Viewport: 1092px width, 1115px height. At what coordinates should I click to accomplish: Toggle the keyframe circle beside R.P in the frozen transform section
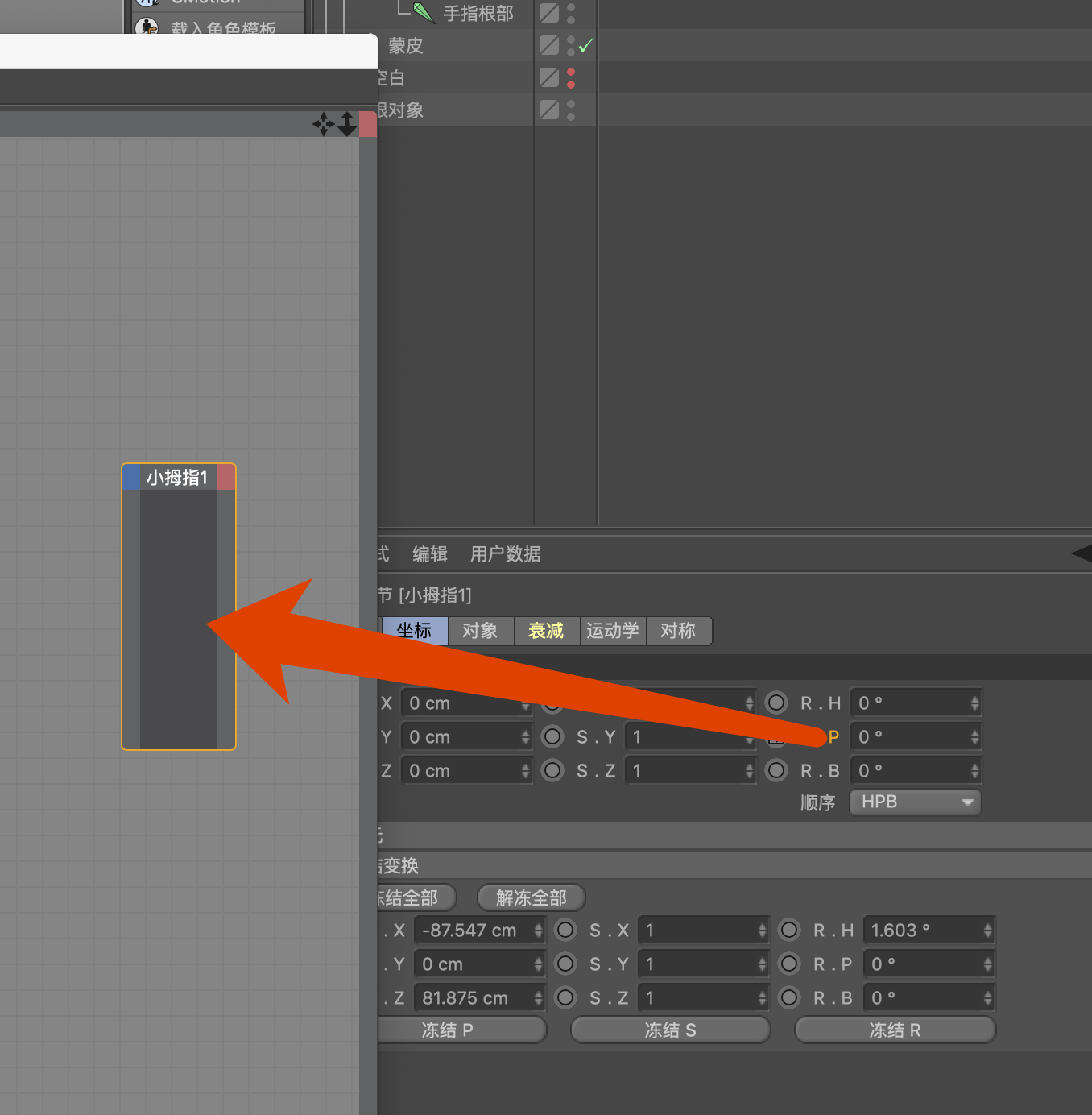789,964
